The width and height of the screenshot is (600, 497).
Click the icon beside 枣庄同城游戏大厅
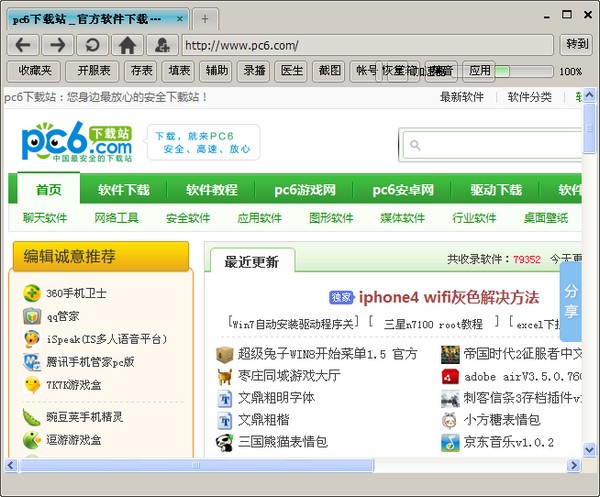225,376
